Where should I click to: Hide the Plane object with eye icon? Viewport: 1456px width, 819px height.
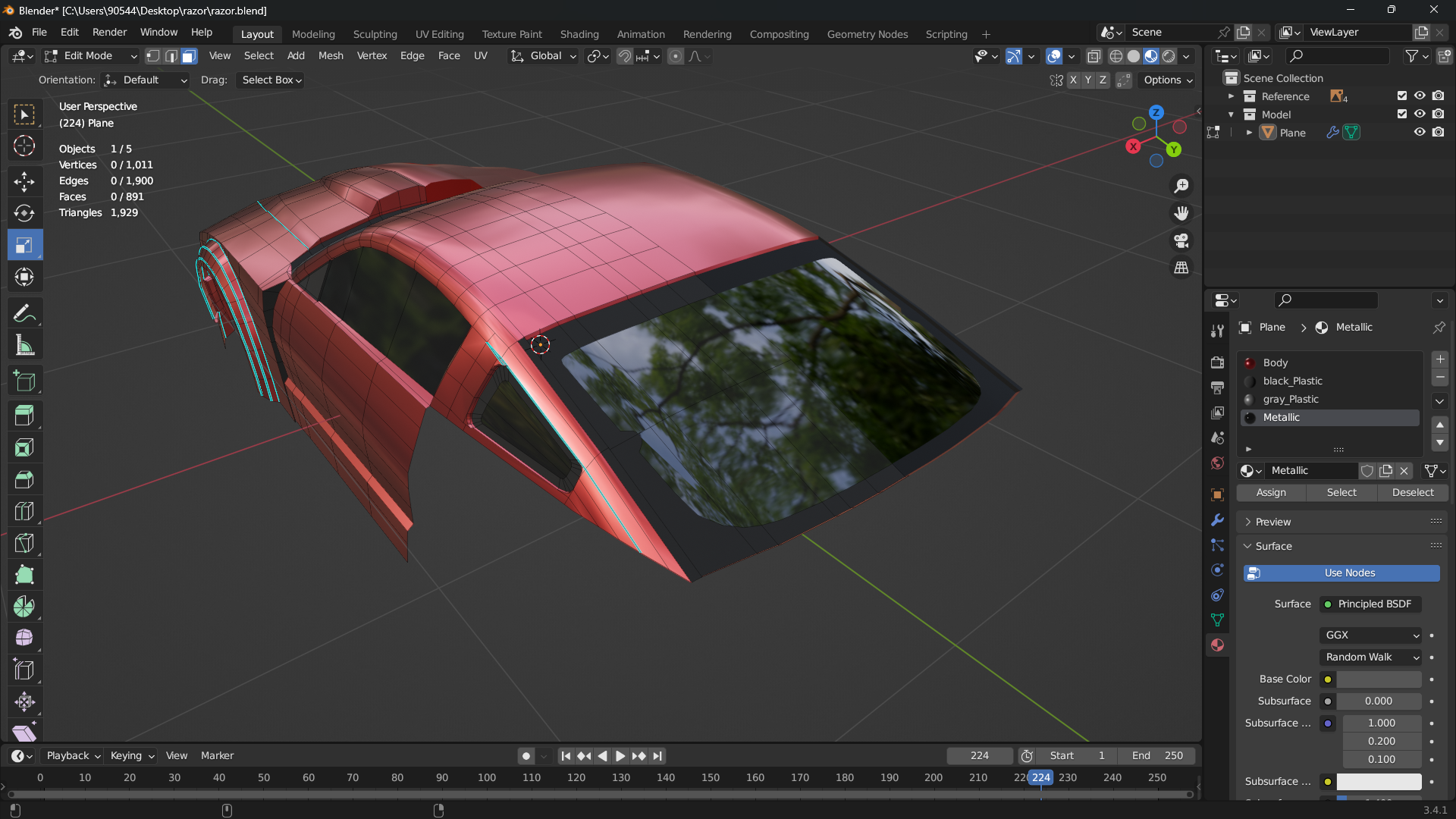(1420, 133)
